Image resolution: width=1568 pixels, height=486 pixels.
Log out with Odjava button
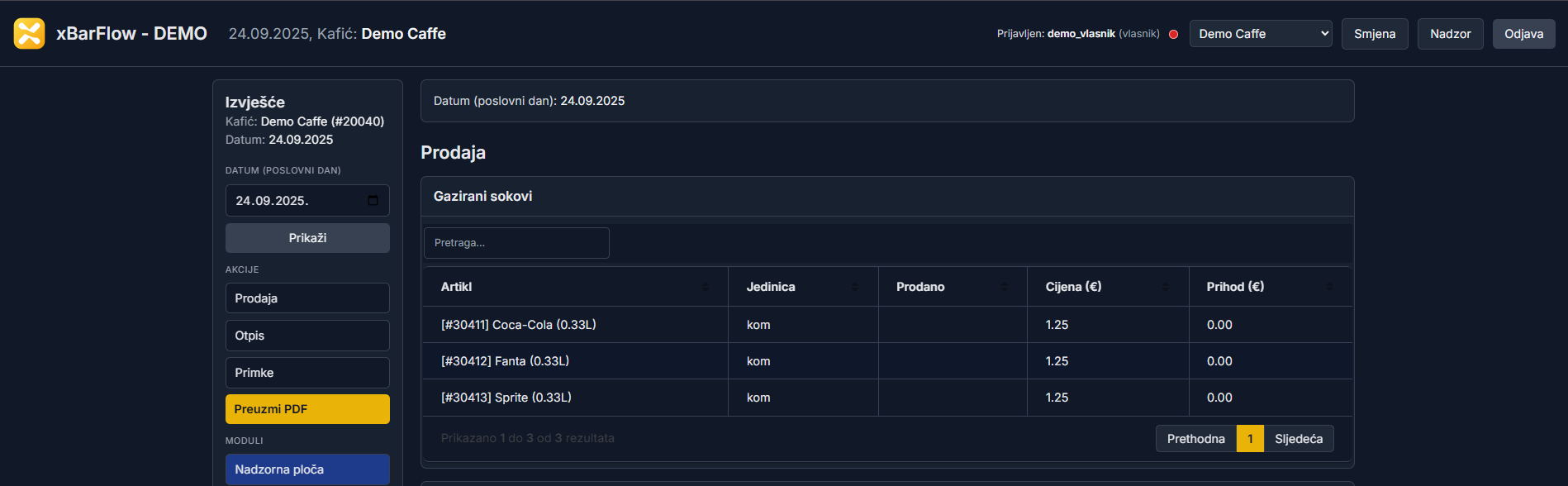[1524, 34]
